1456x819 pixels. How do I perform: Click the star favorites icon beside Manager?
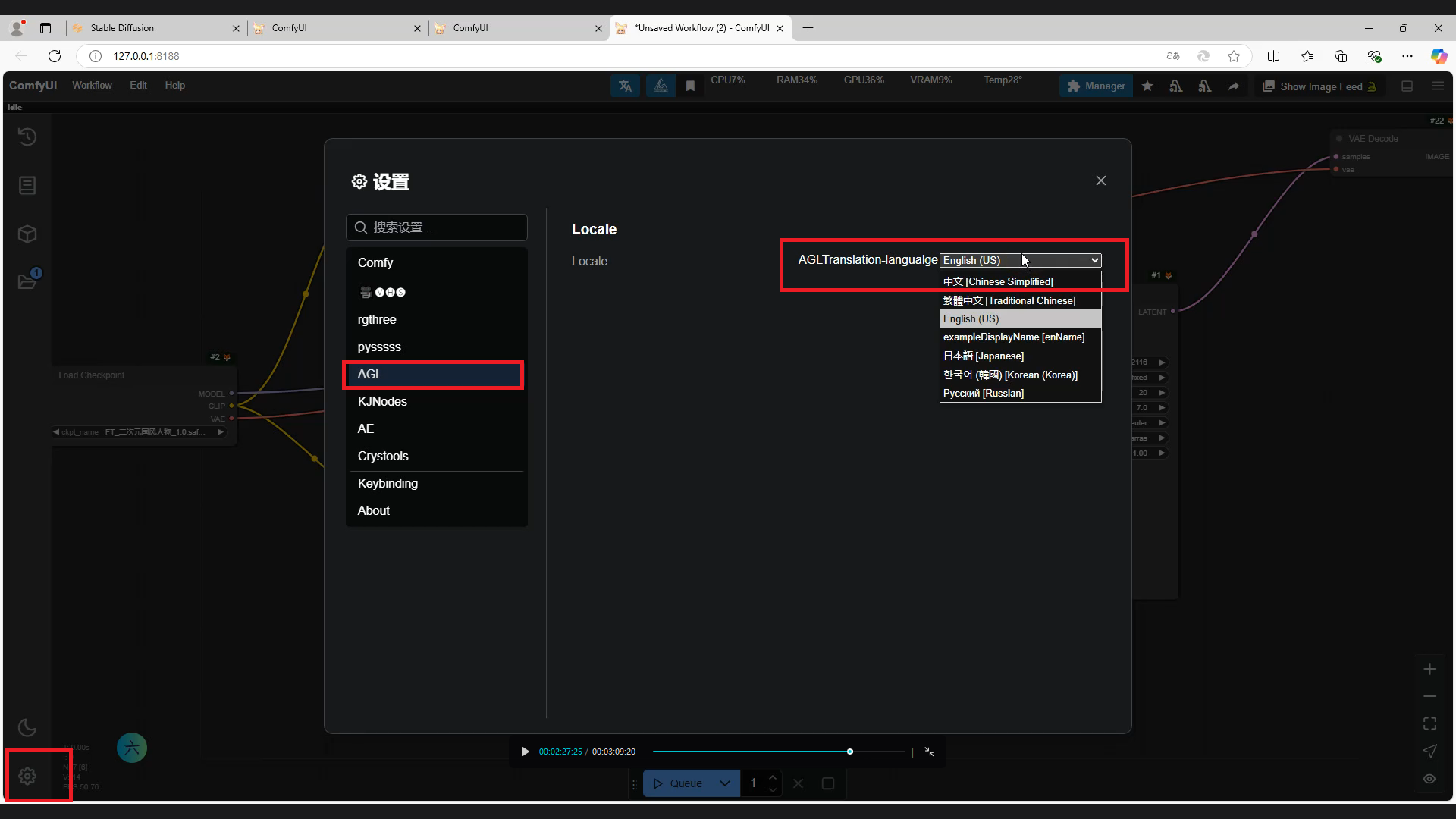[1147, 86]
